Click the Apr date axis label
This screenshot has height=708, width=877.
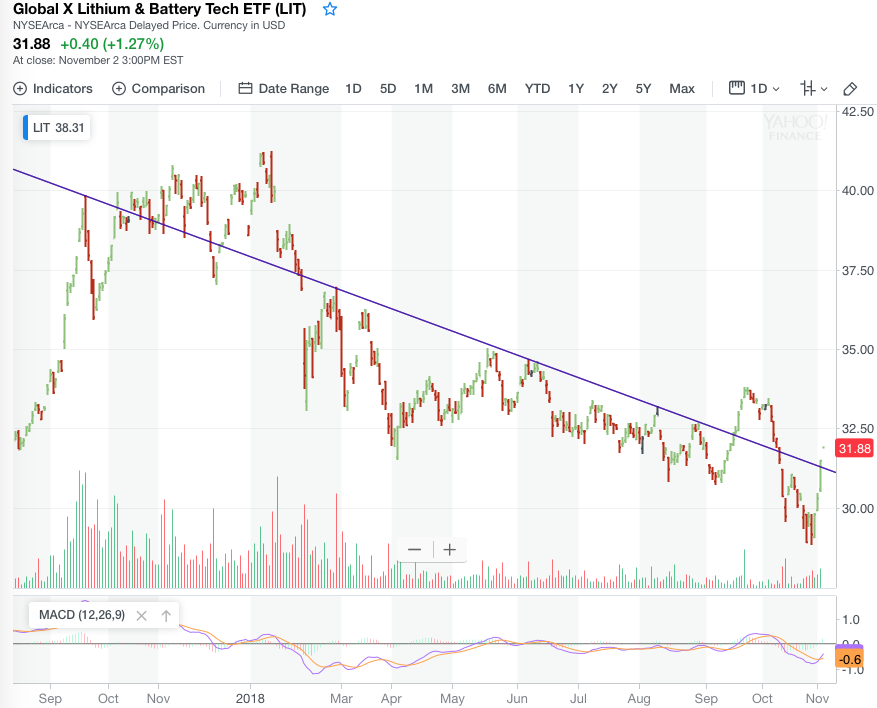click(391, 698)
